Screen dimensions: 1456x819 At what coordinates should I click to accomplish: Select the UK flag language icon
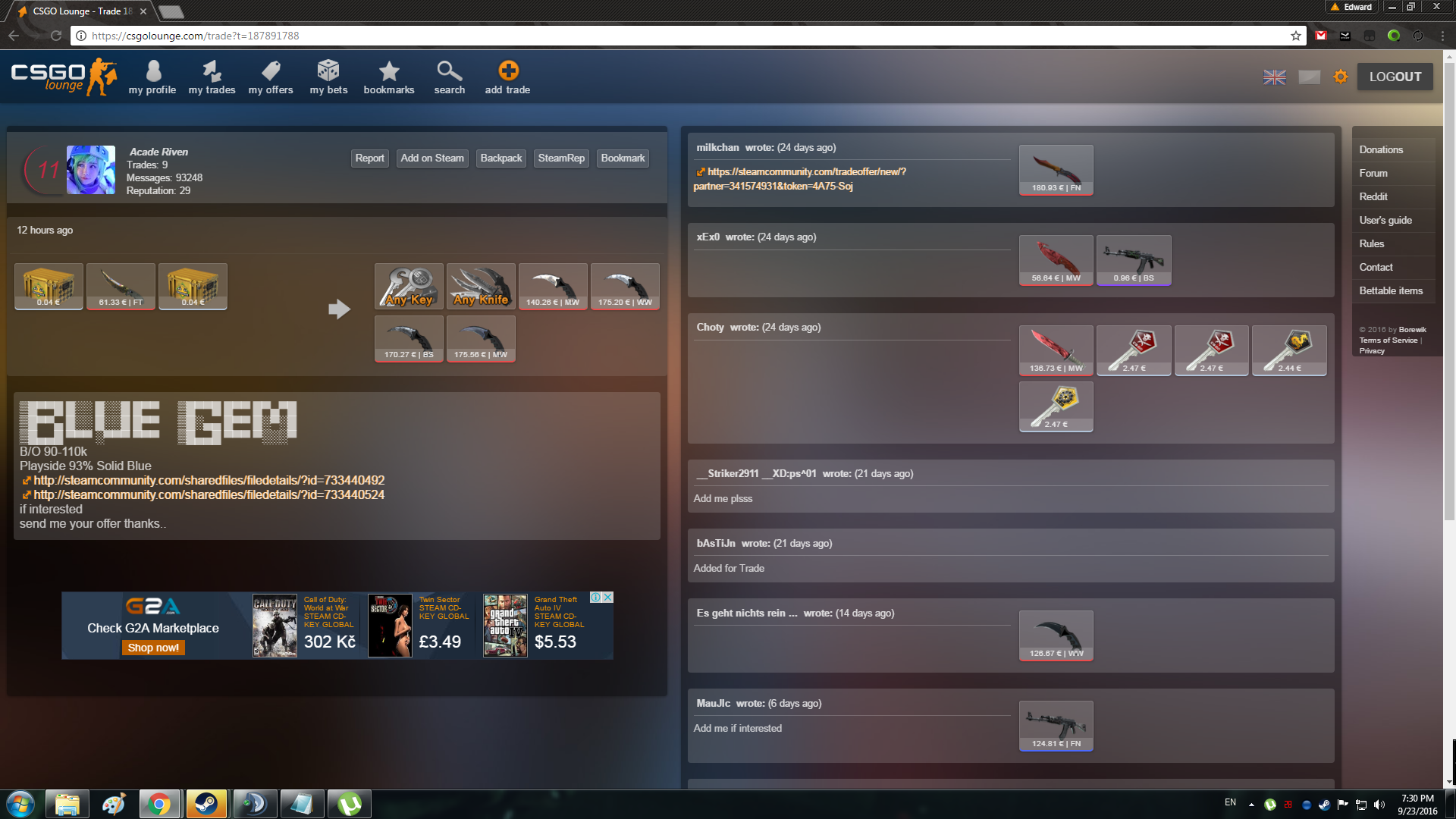[x=1275, y=77]
